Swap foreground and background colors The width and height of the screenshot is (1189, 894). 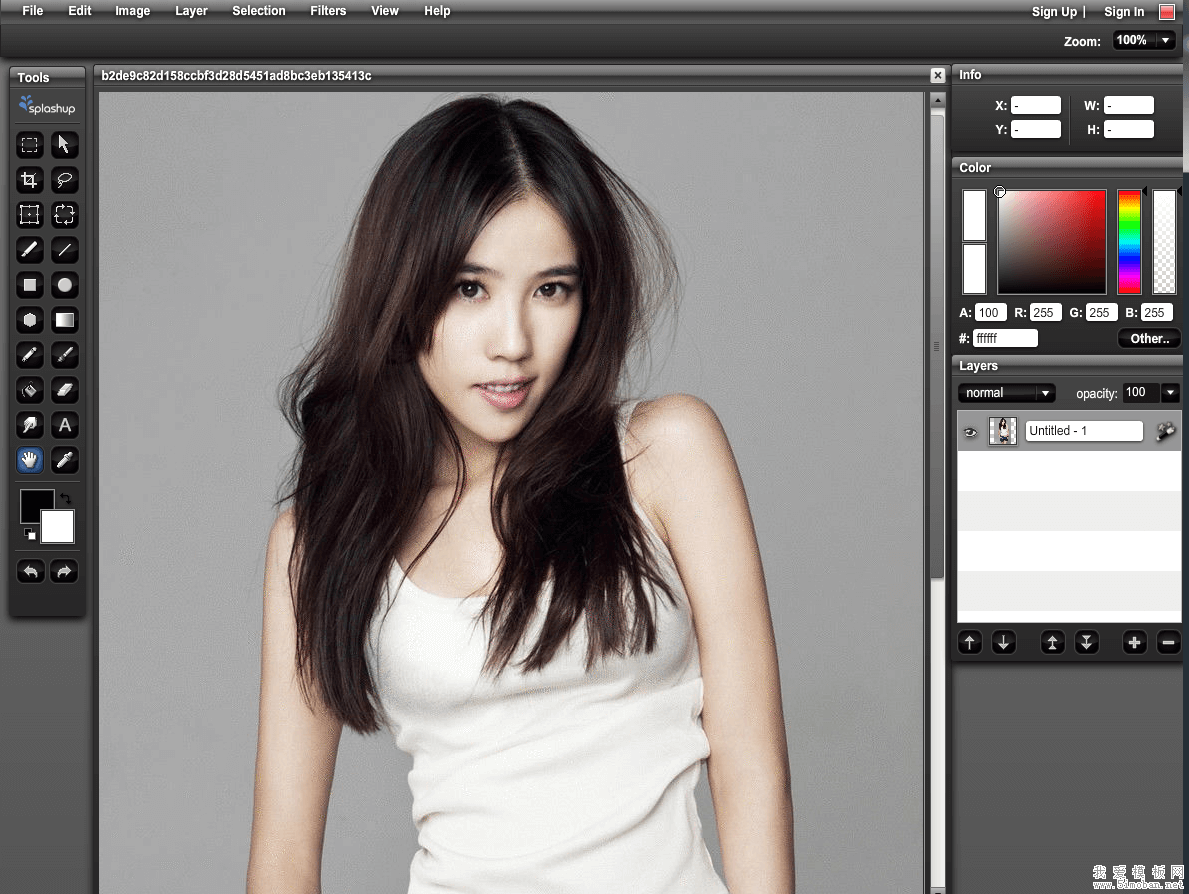[x=66, y=498]
